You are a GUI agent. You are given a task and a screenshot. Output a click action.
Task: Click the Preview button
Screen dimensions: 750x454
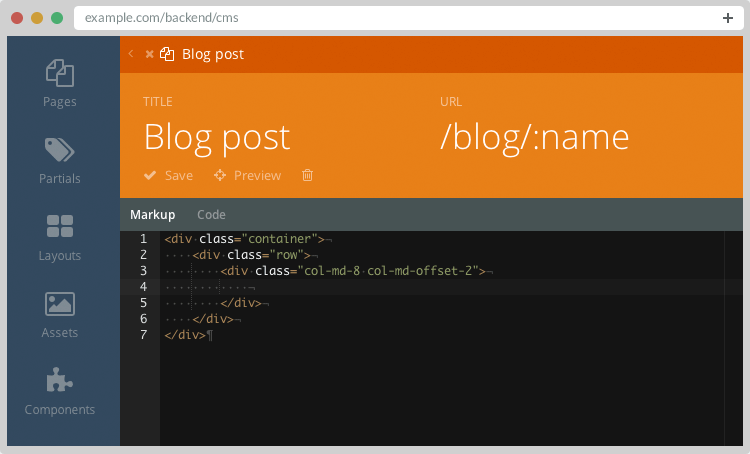[x=247, y=175]
